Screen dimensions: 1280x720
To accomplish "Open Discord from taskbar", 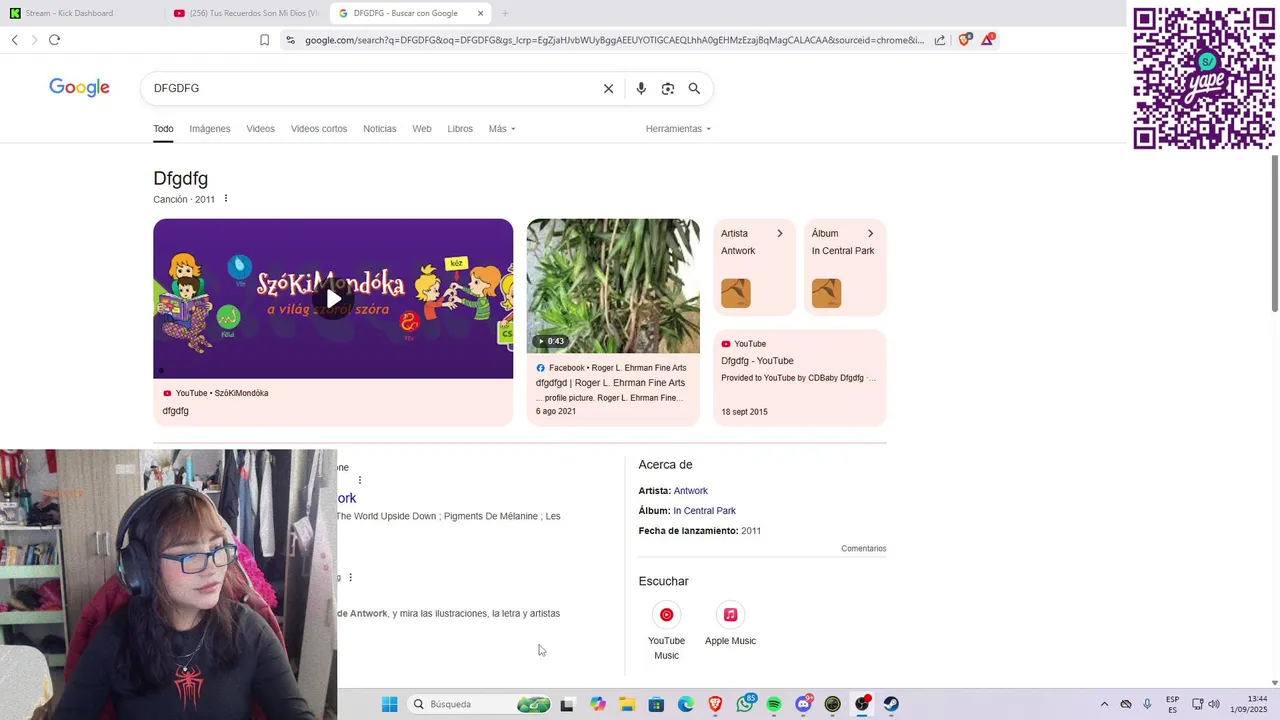I will coord(803,704).
